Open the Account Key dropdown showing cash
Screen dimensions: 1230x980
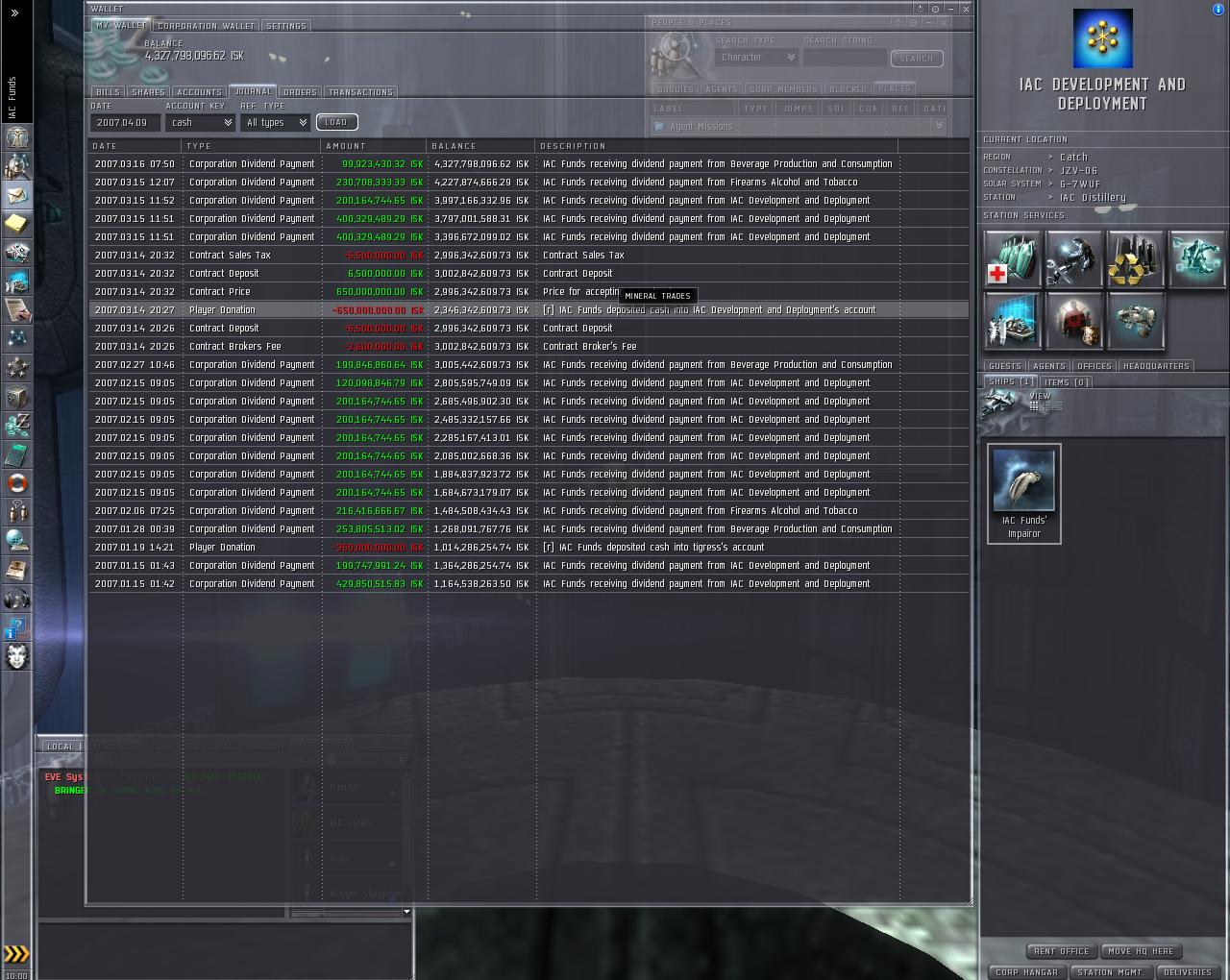tap(200, 123)
